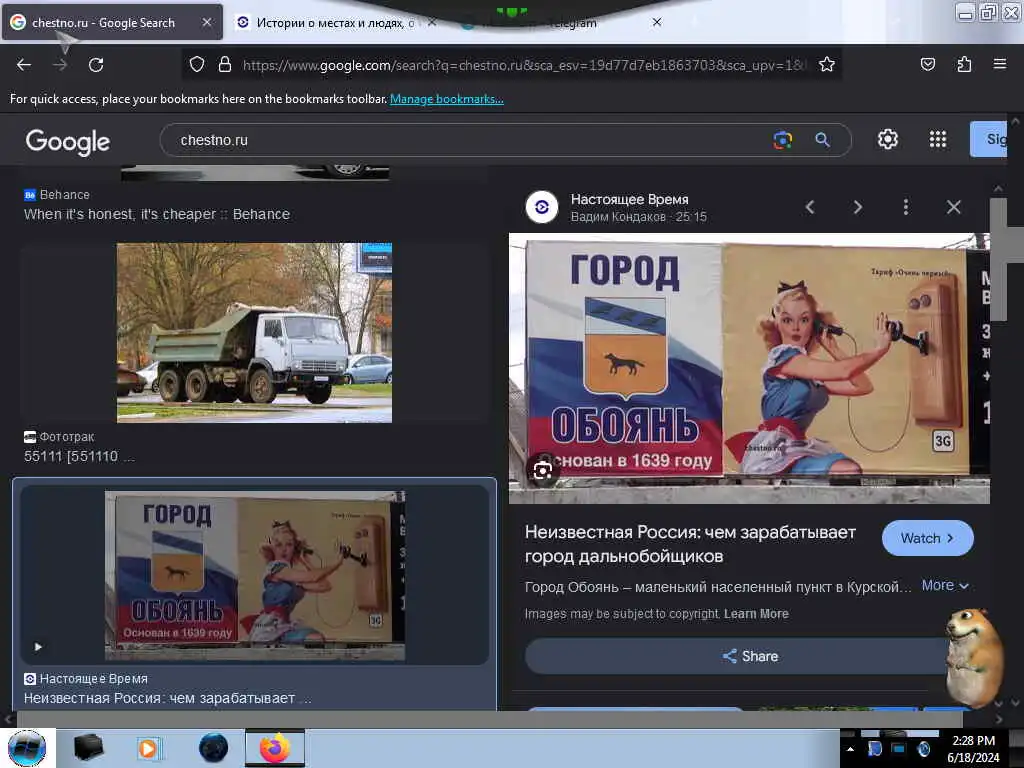Screen dimensions: 1024x768
Task: Switch to Firefox in the taskbar
Action: pyautogui.click(x=275, y=748)
